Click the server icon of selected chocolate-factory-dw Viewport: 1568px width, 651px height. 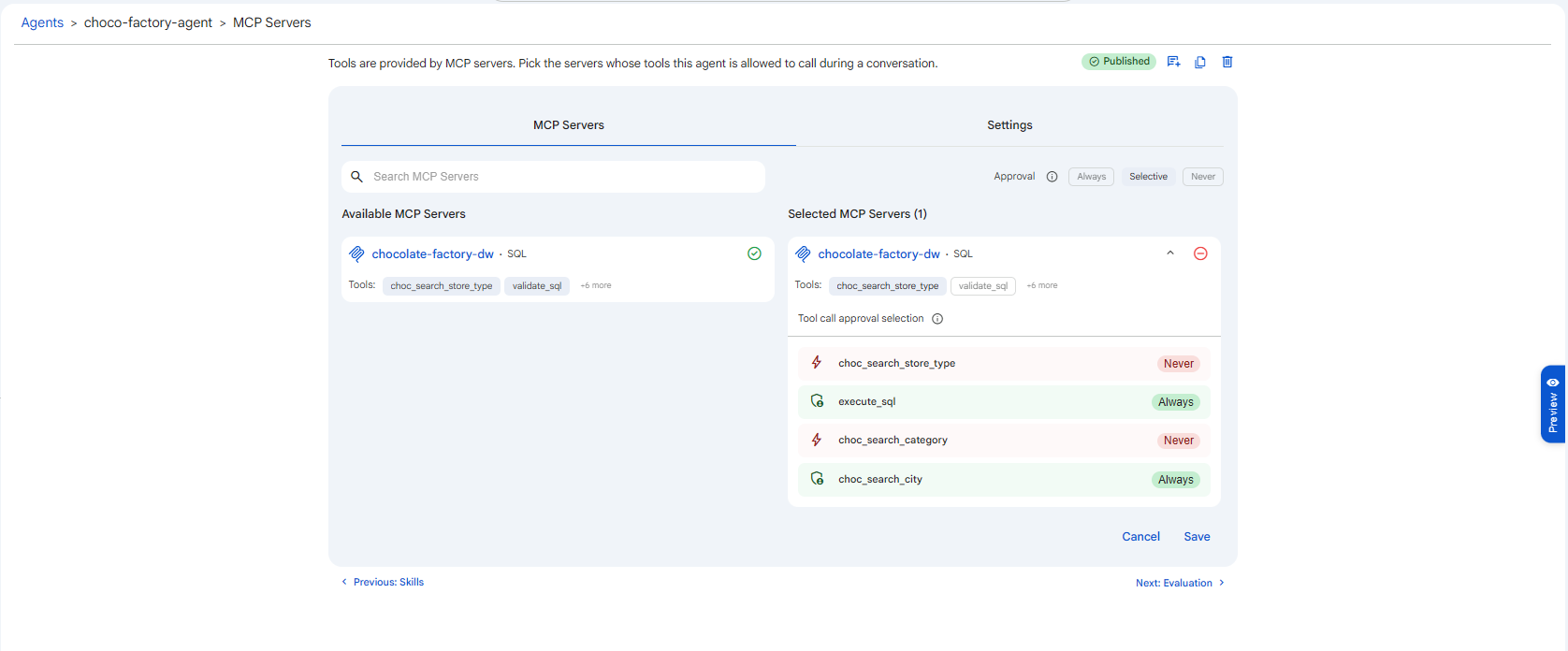[x=803, y=253]
